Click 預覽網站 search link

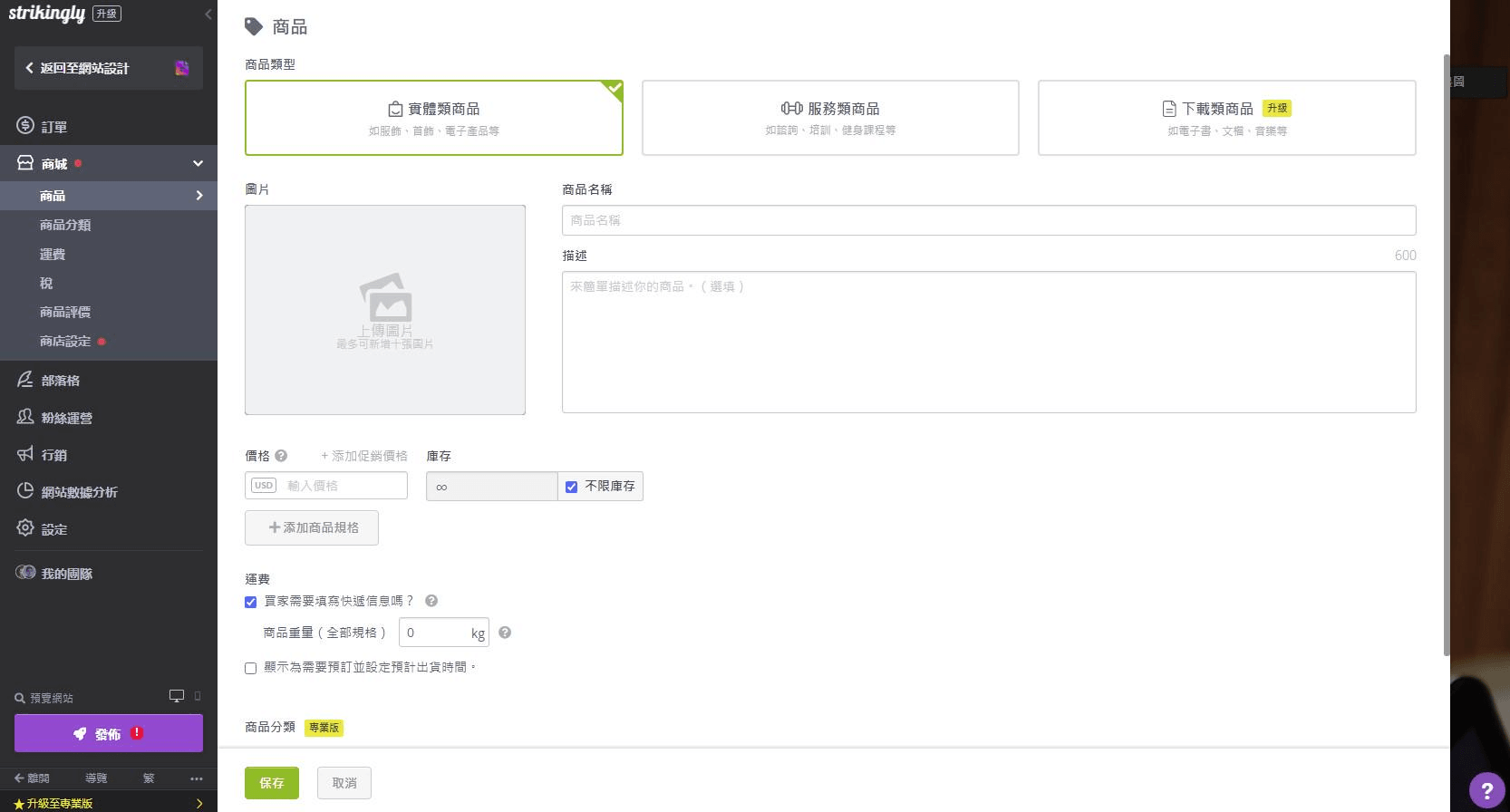(x=44, y=698)
